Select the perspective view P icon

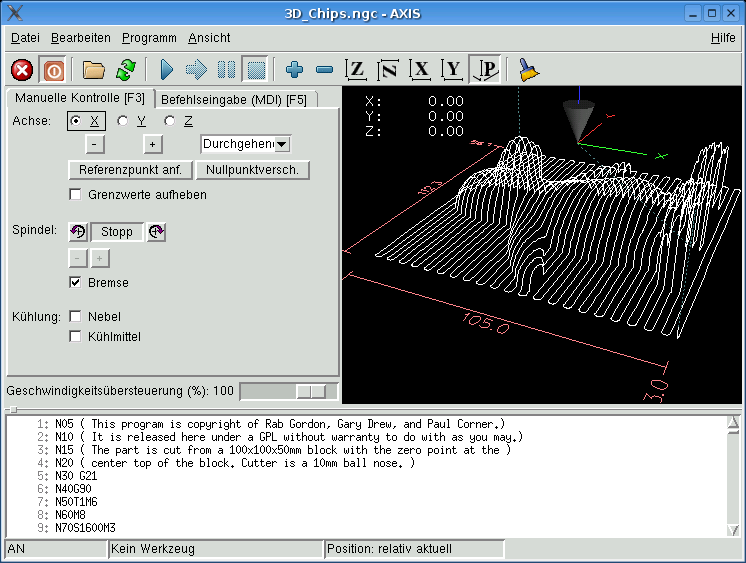coord(485,70)
